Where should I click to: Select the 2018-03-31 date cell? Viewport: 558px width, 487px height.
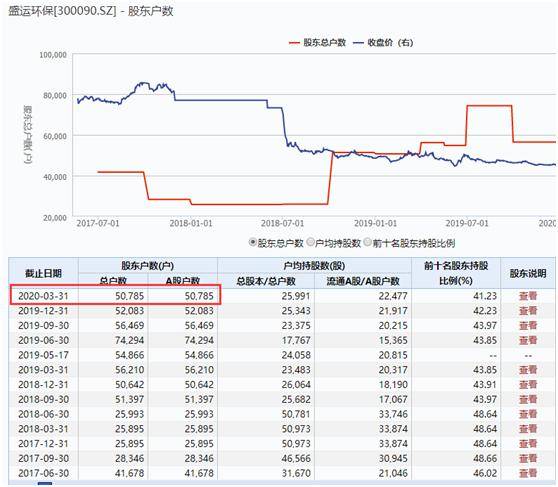[x=43, y=429]
